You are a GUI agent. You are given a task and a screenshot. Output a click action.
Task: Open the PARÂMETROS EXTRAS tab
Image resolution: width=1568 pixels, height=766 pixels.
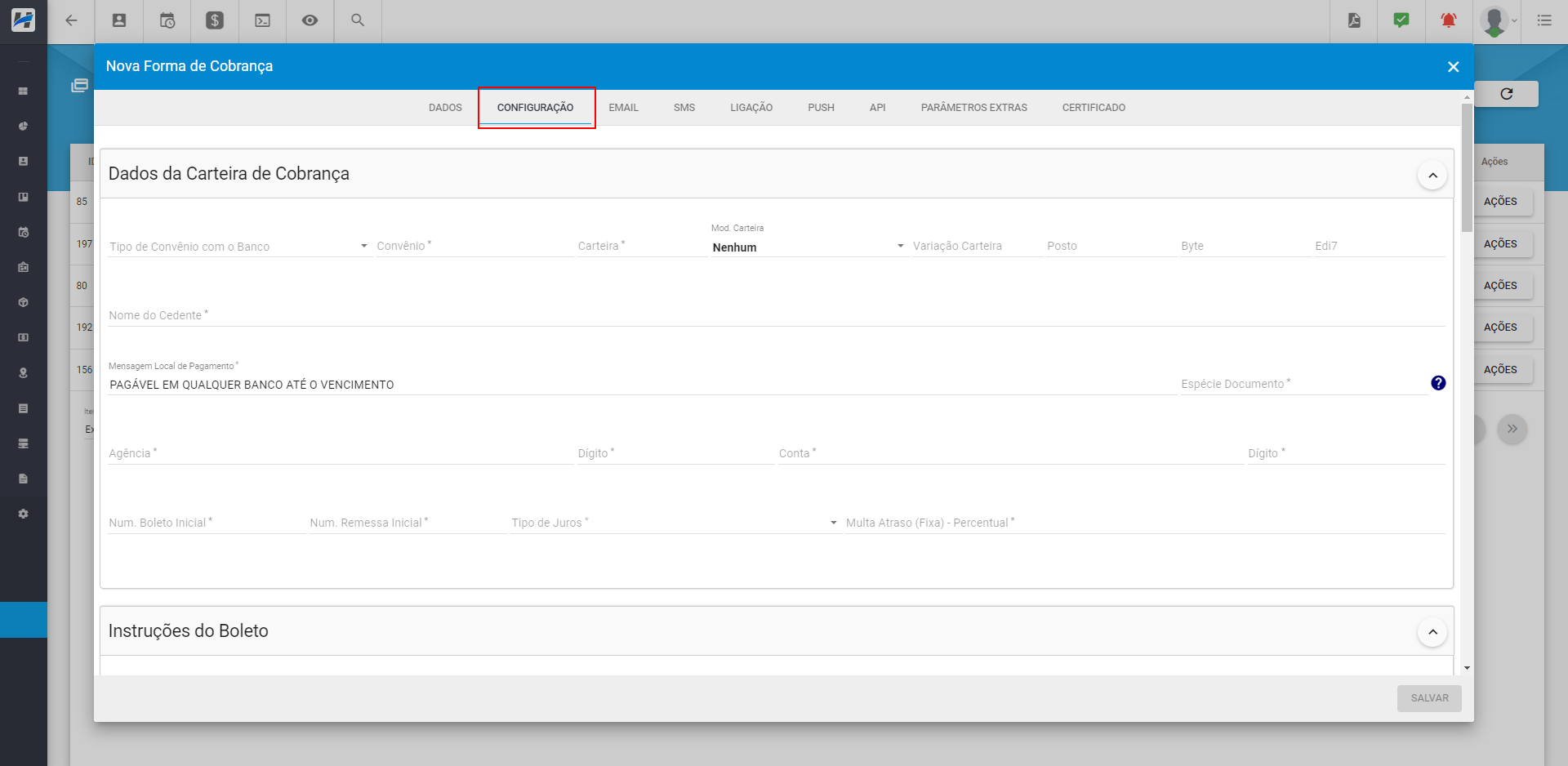tap(973, 108)
